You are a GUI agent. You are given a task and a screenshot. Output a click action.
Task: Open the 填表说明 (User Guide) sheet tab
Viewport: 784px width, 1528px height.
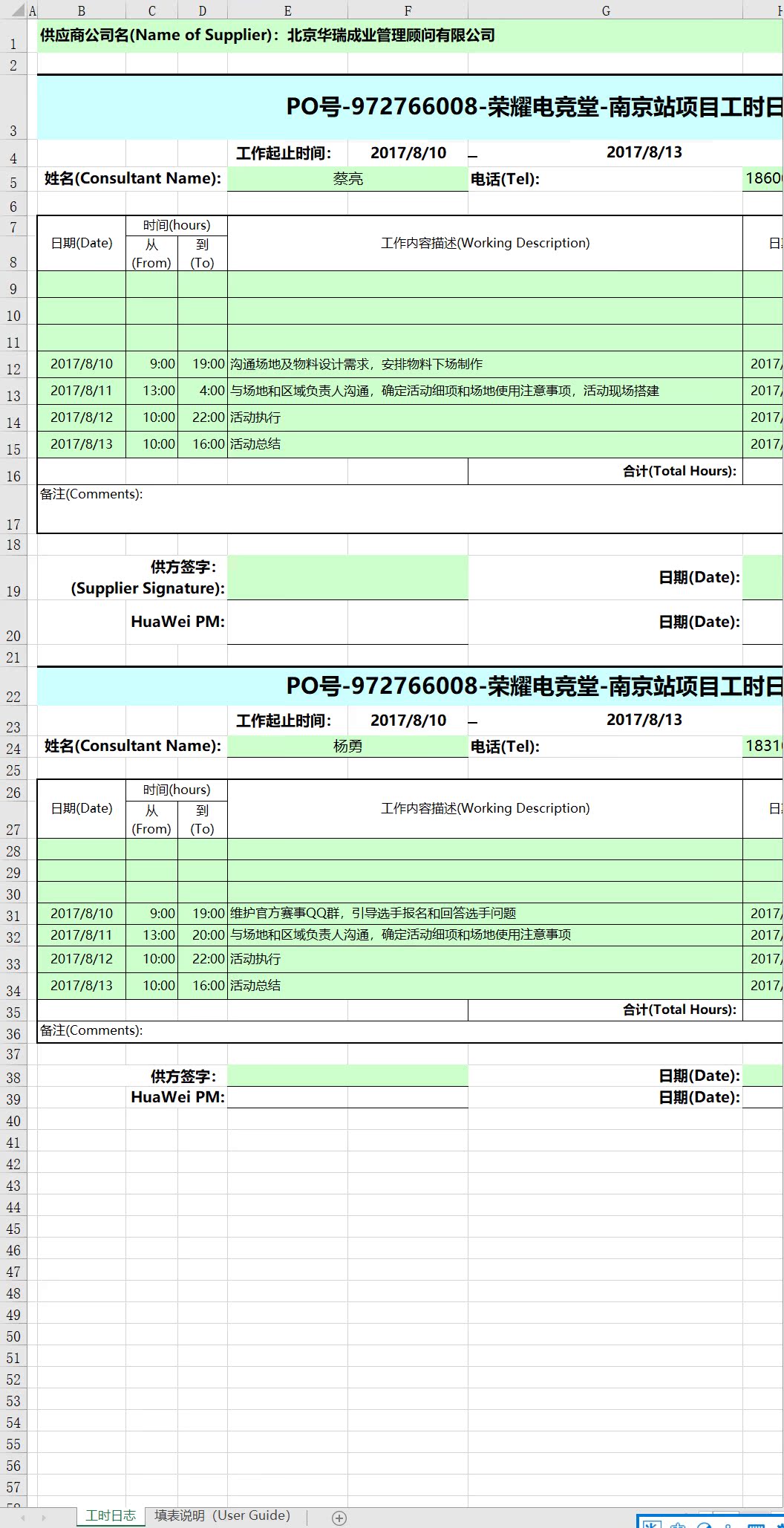(x=222, y=1515)
